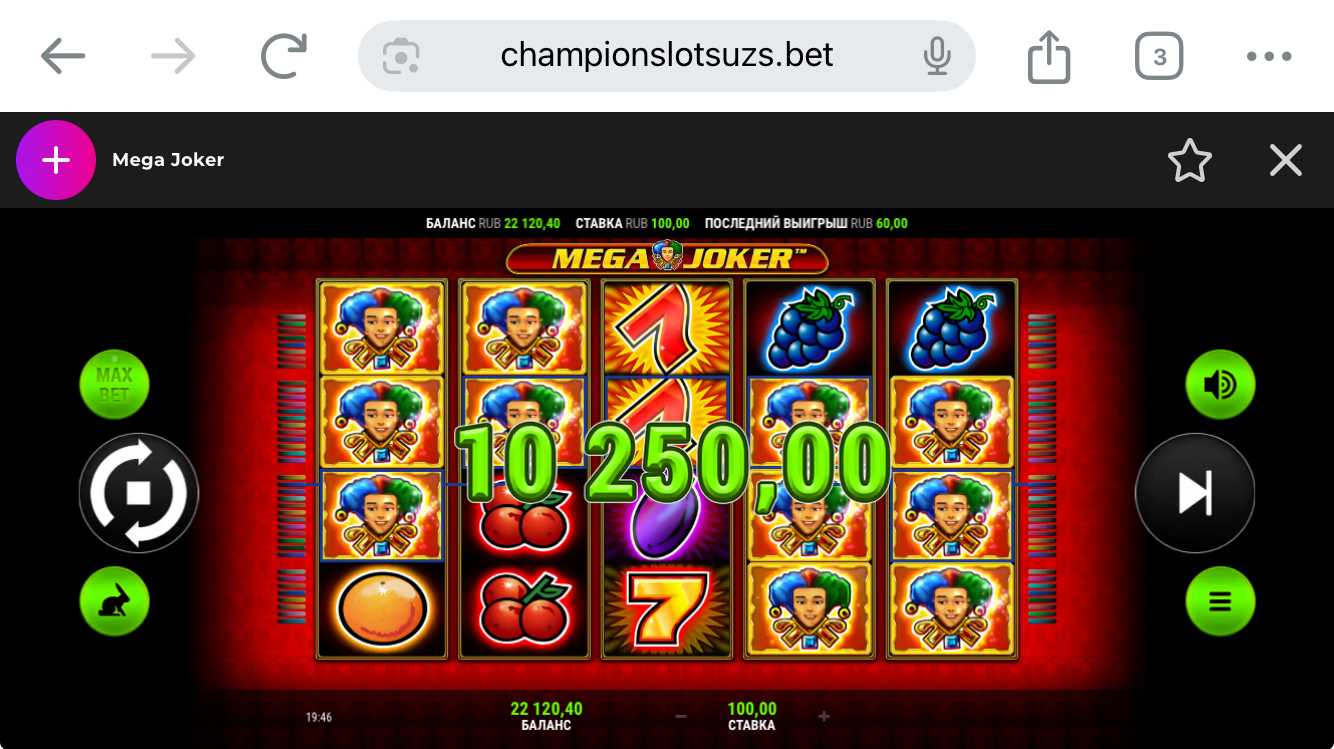Reload the page in the browser

[283, 57]
